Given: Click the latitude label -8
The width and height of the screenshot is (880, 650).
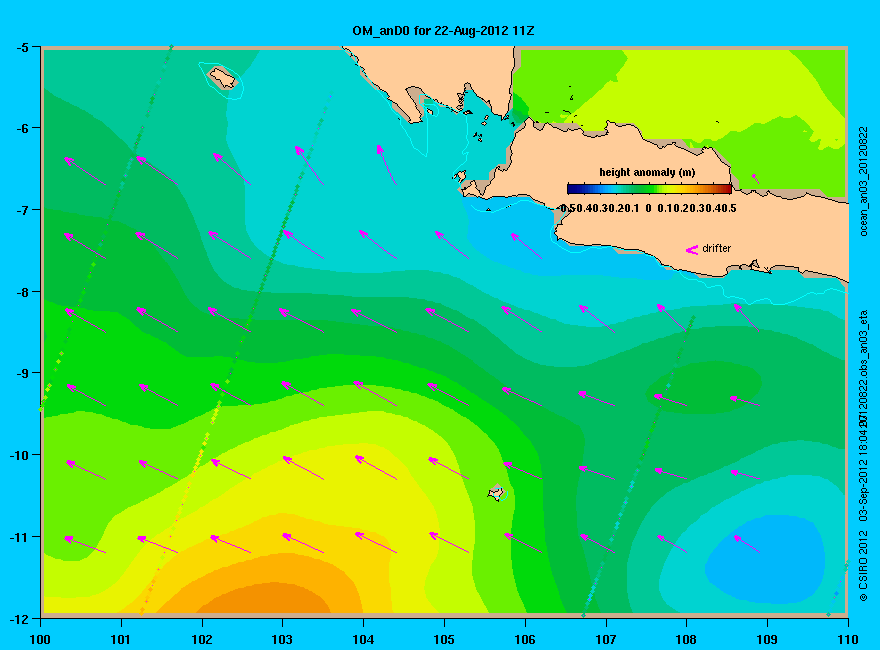Looking at the screenshot, I should coord(21,292).
